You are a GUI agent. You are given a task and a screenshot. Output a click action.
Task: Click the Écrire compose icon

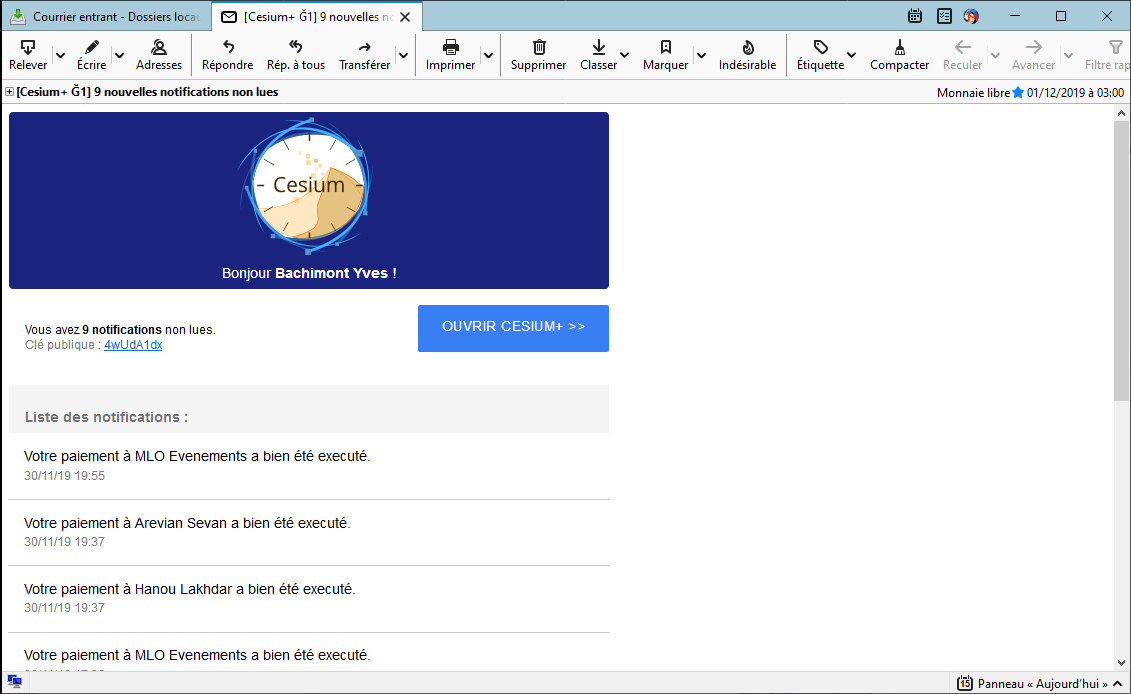92,48
